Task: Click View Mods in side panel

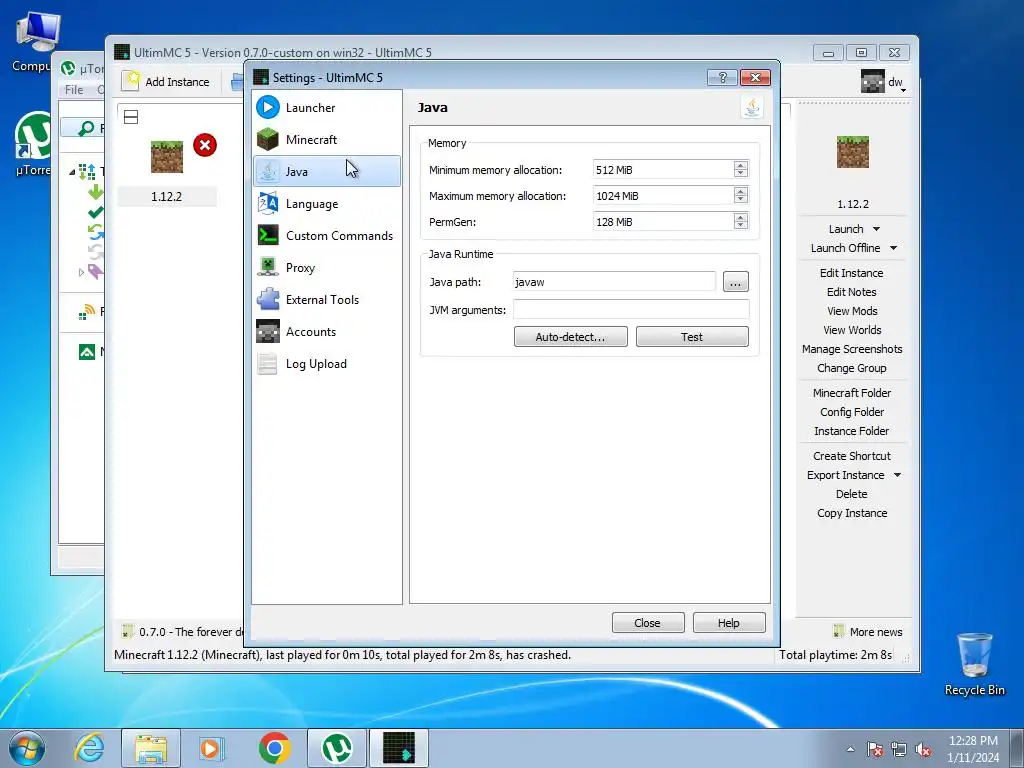Action: point(852,311)
